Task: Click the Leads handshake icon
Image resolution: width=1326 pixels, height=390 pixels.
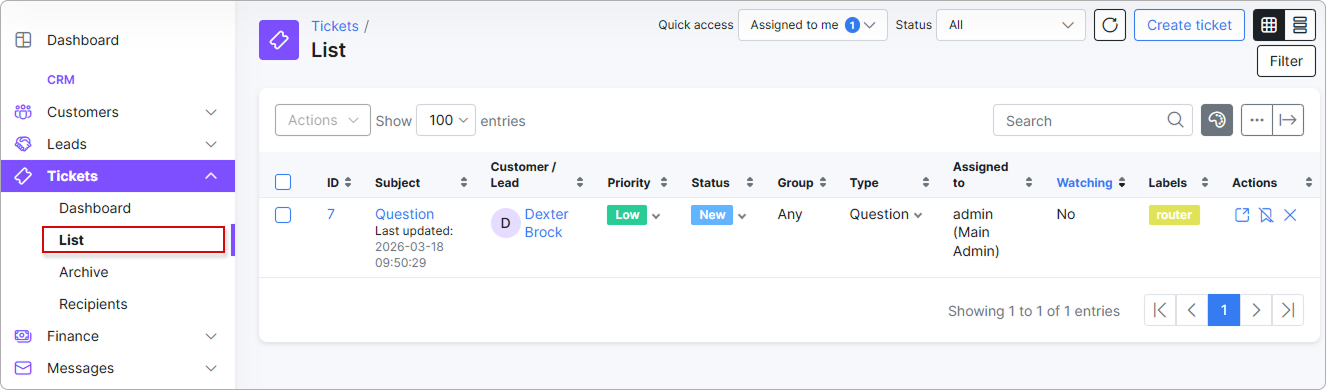Action: click(x=23, y=144)
